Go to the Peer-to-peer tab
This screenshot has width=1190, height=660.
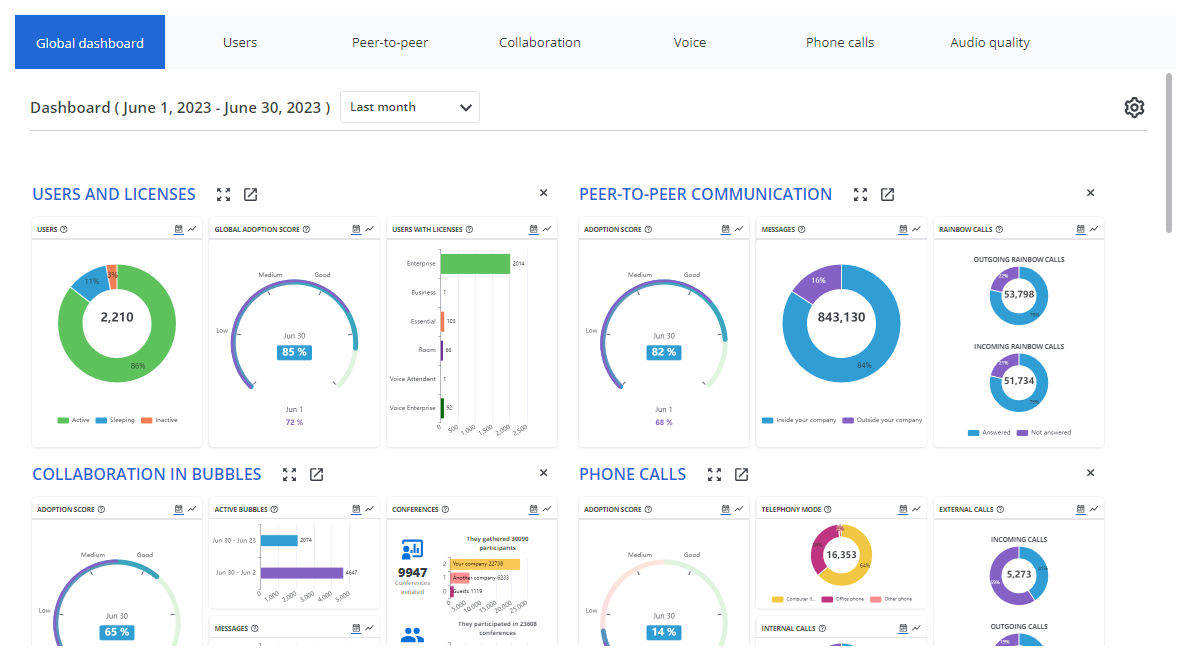[390, 42]
